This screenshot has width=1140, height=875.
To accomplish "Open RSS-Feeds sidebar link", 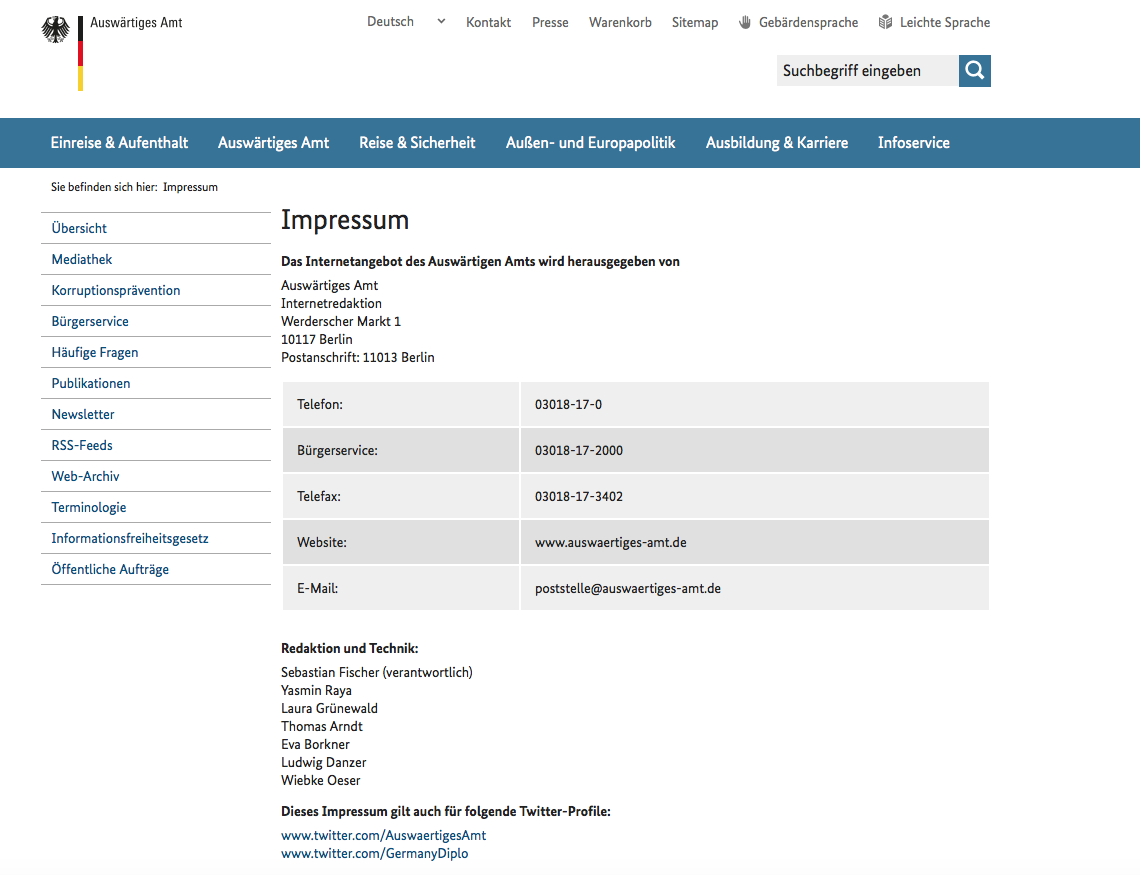I will point(156,445).
